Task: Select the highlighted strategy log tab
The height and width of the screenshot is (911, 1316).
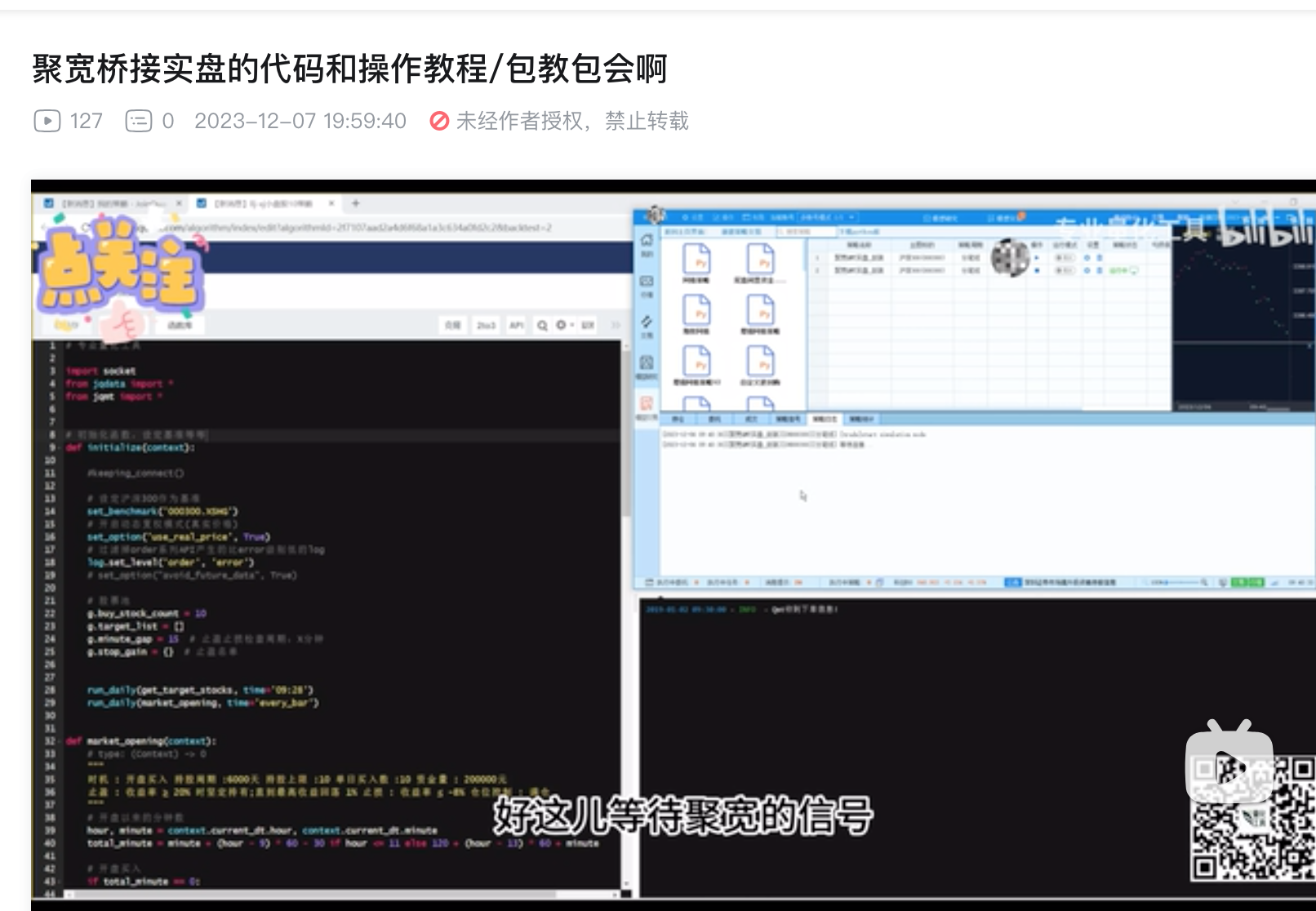Action: [x=824, y=419]
